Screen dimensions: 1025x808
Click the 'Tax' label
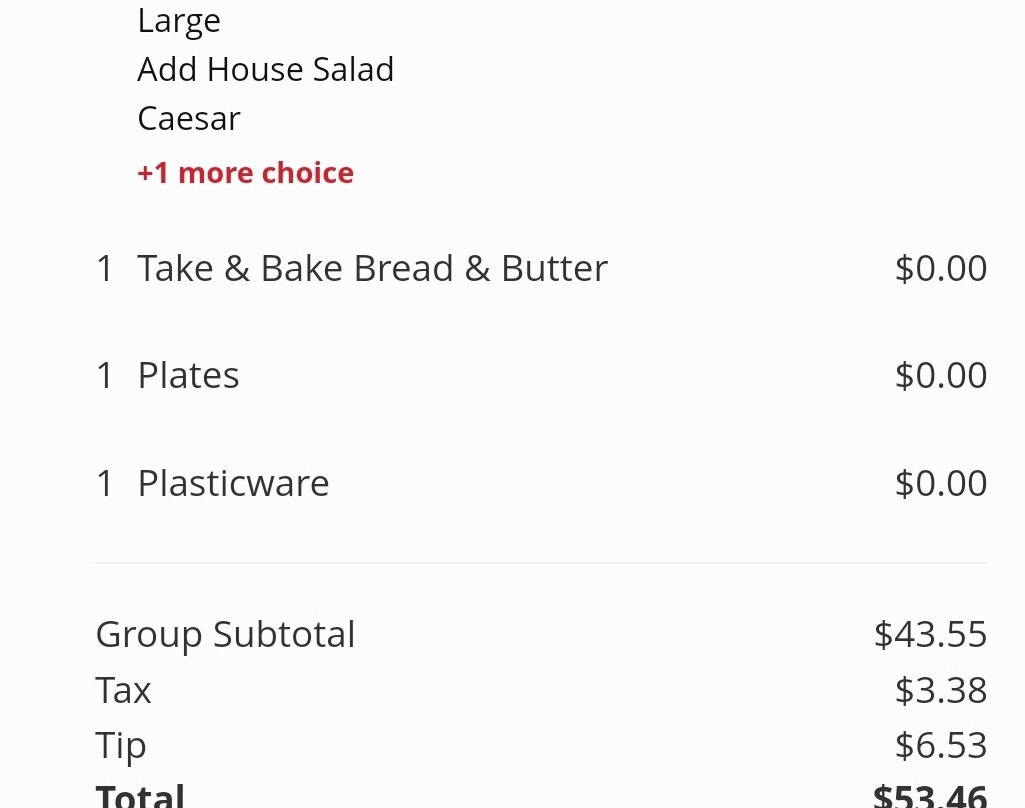[123, 691]
